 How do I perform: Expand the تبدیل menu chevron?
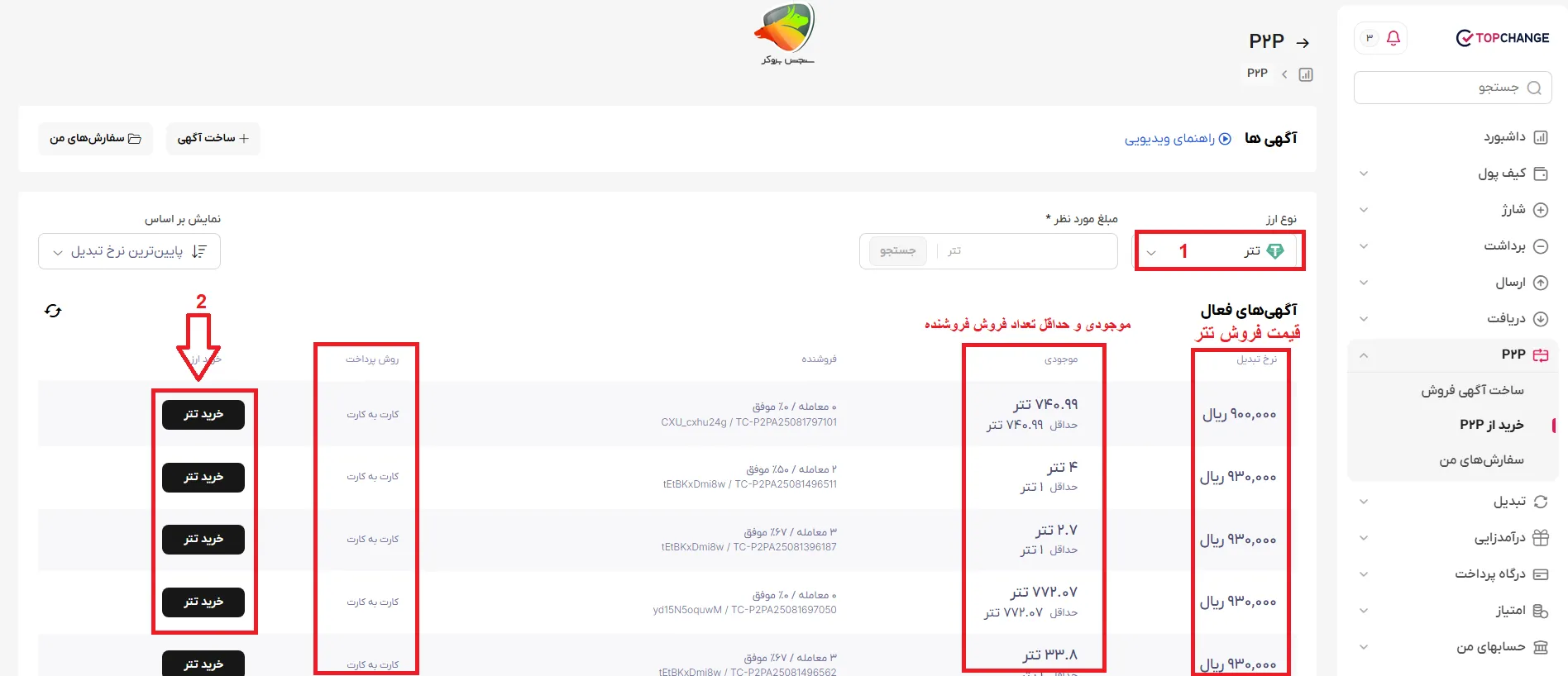pyautogui.click(x=1364, y=502)
